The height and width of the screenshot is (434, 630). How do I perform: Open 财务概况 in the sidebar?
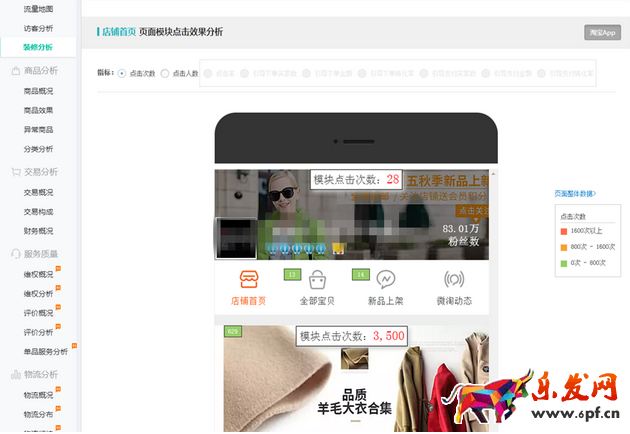pos(38,231)
